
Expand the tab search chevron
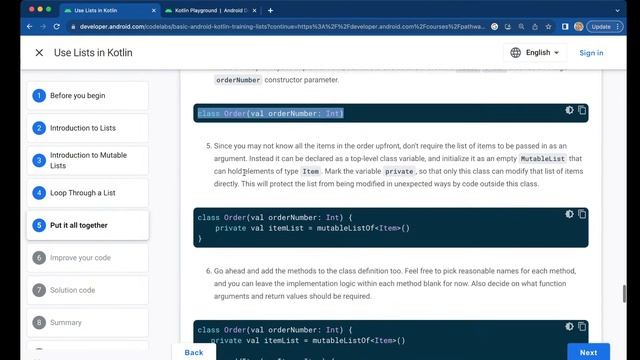click(x=617, y=11)
